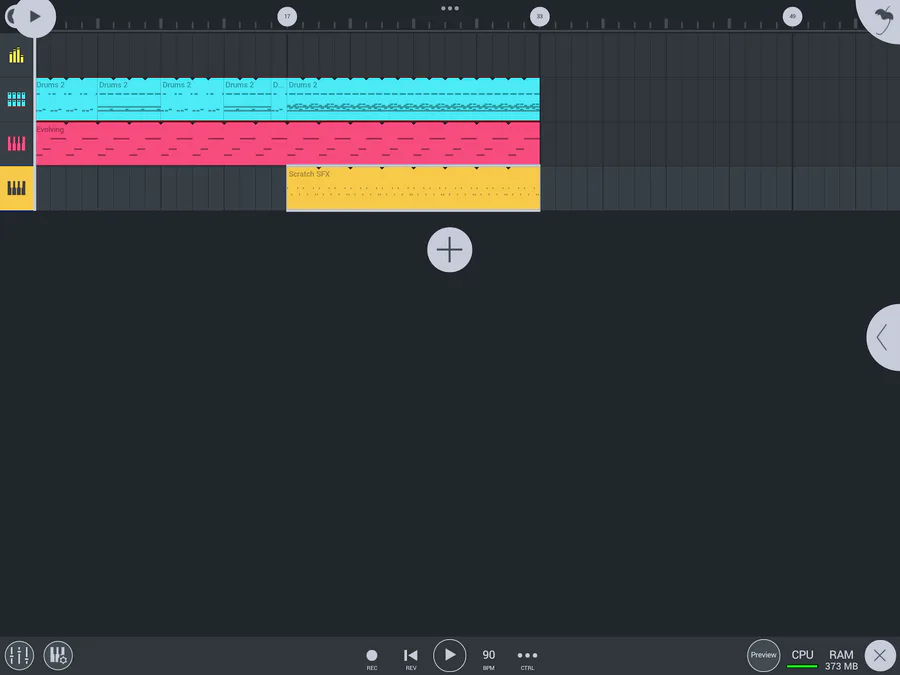Close the view with the X button

tap(879, 655)
